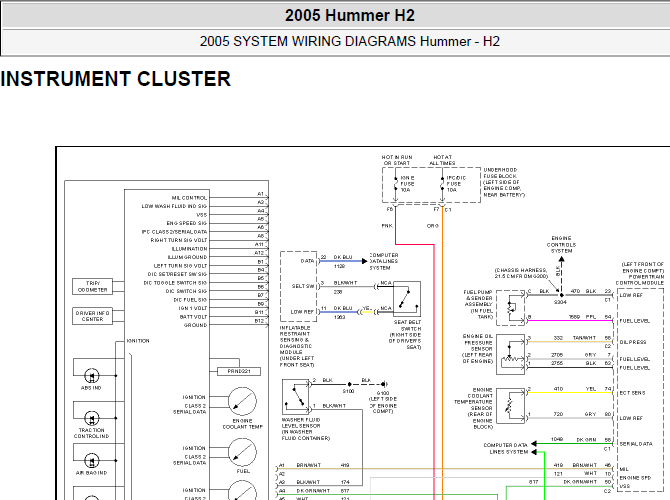
Task: Click the IGN E fuse 10A symbol
Action: tap(396, 185)
